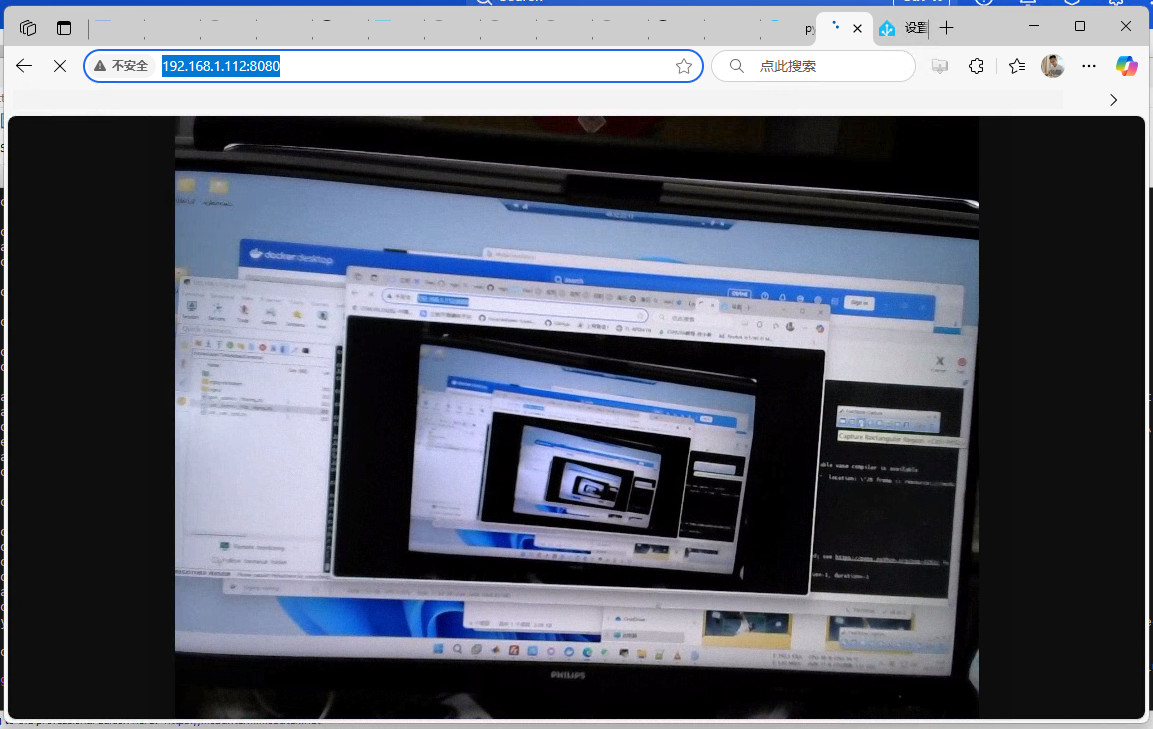
Task: Go back to previous page
Action: coord(24,66)
